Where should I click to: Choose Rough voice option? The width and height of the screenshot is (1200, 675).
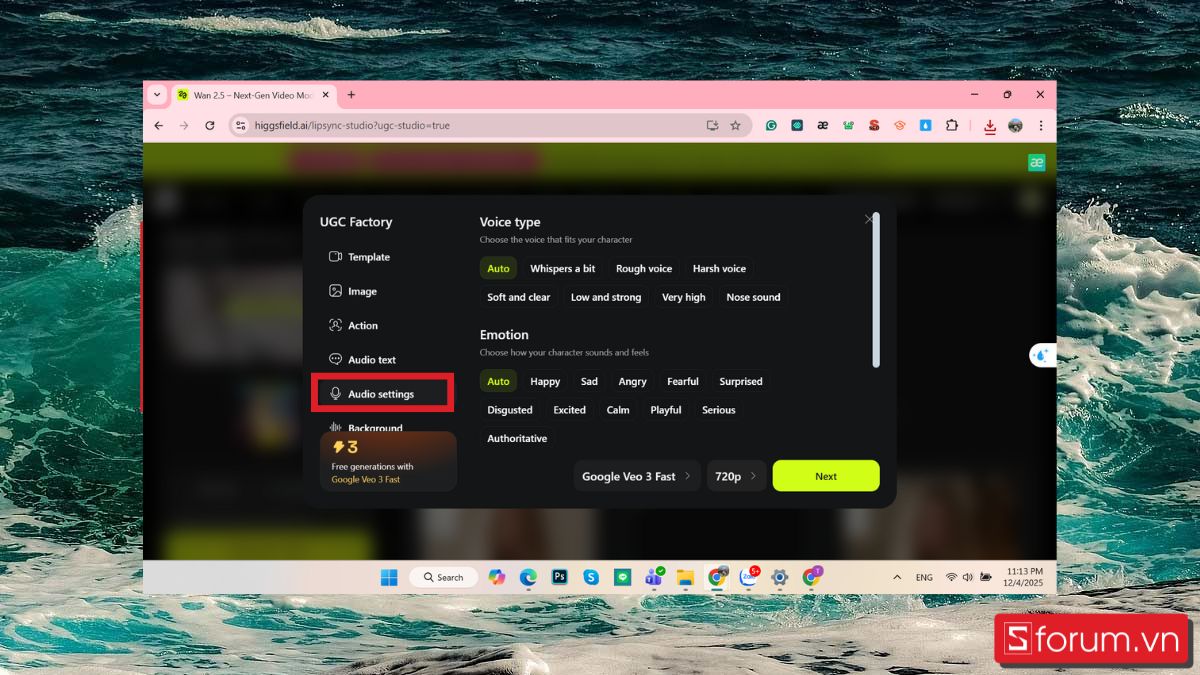[644, 268]
